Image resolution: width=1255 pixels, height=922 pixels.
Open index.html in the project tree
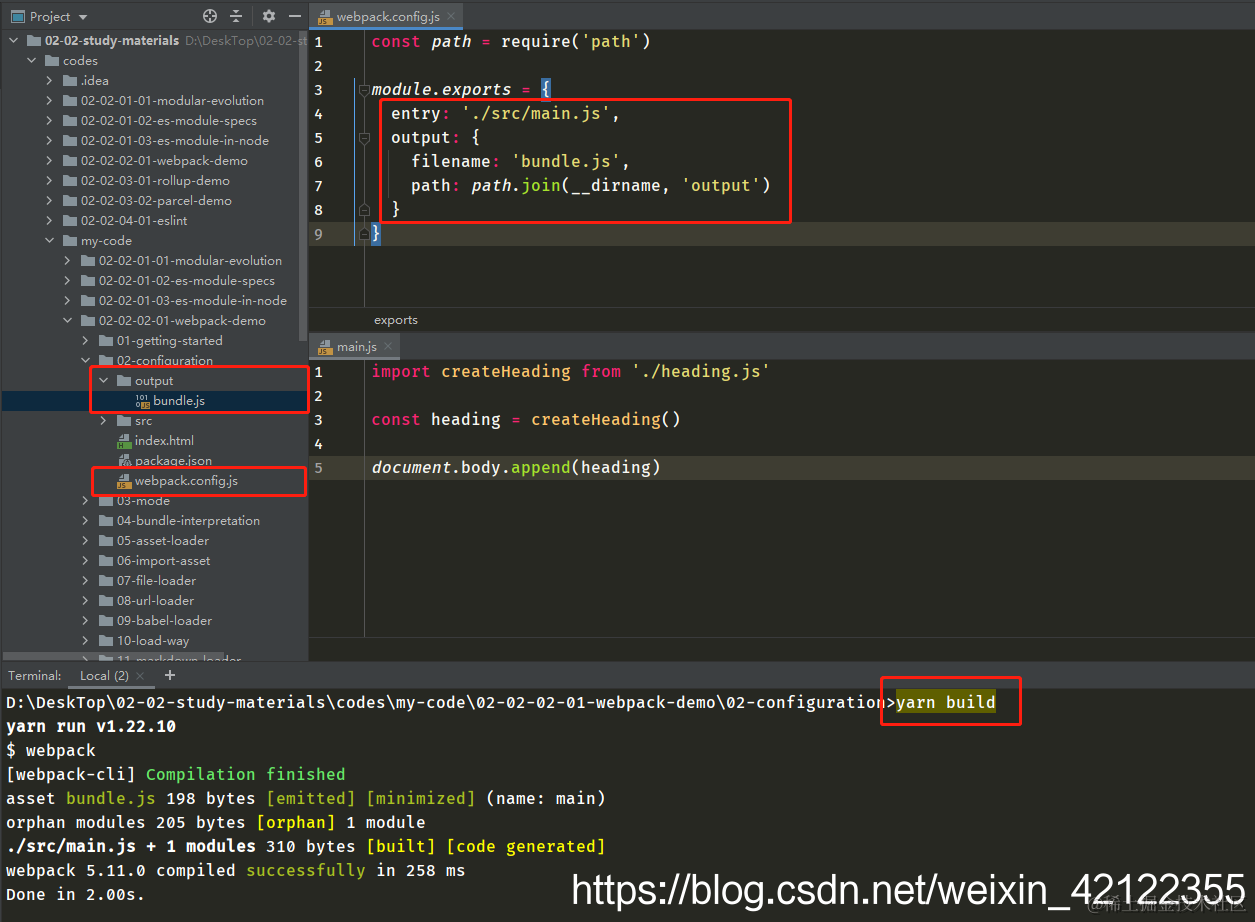point(164,441)
